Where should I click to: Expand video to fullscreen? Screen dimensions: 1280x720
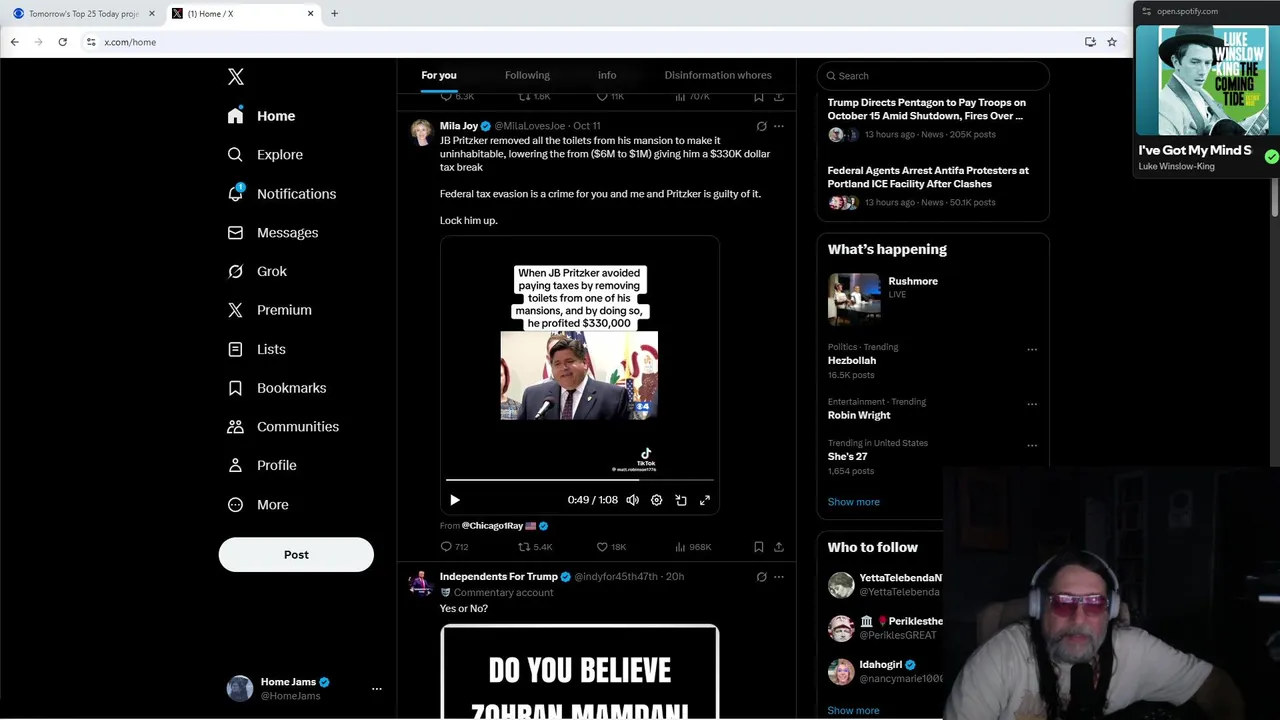coord(705,500)
